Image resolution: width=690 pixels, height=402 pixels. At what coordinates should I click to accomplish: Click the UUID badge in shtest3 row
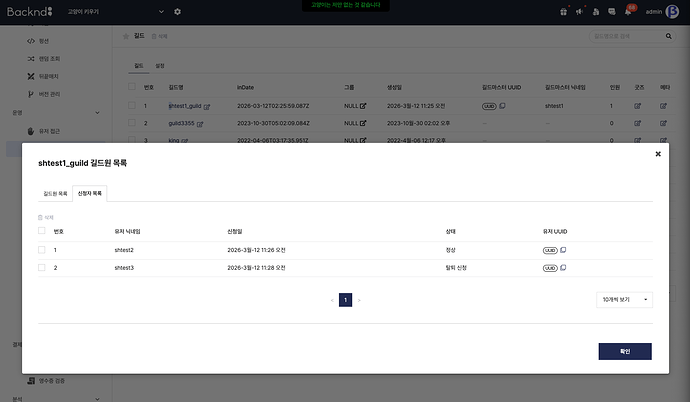549,268
